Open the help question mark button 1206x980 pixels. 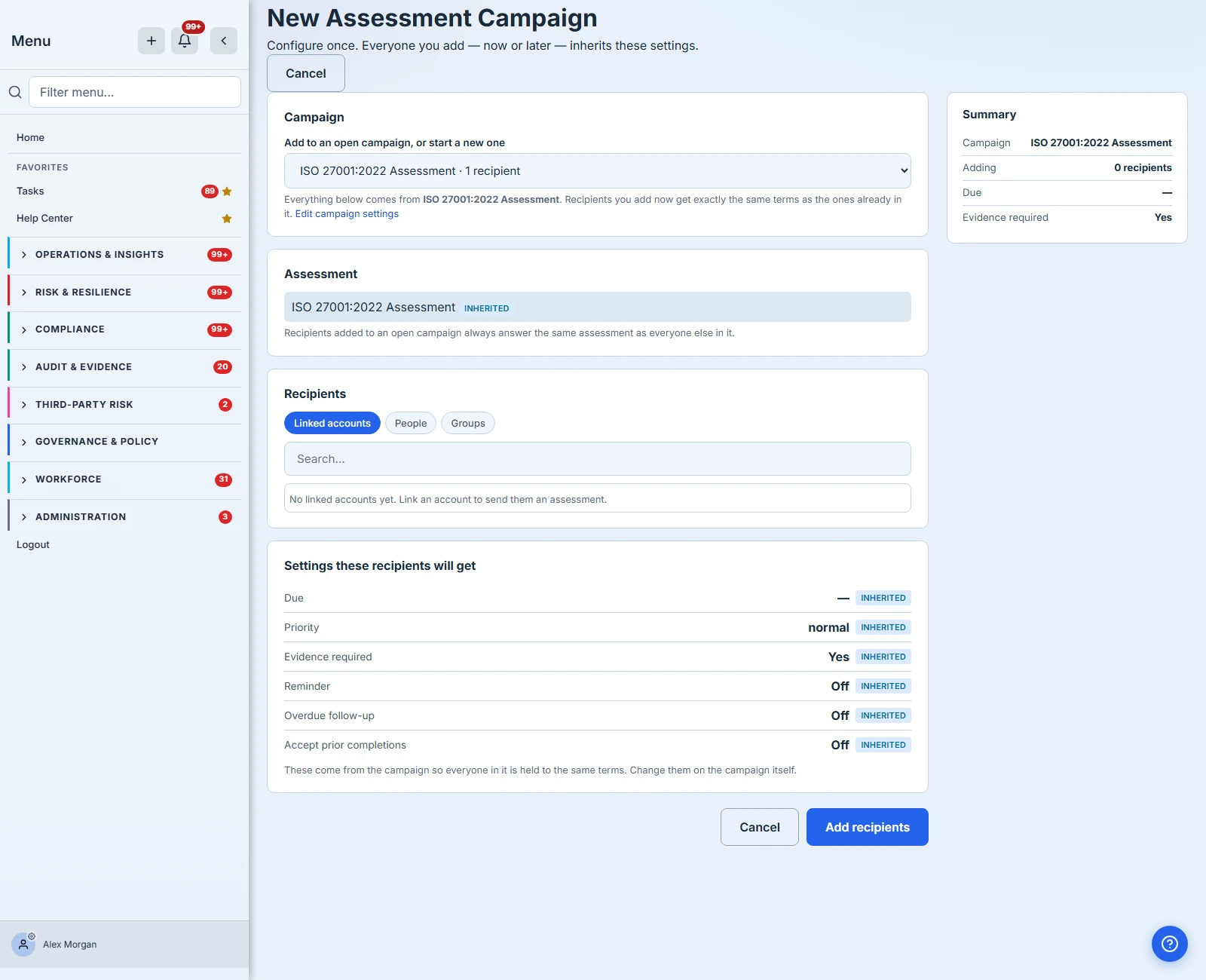(1170, 944)
